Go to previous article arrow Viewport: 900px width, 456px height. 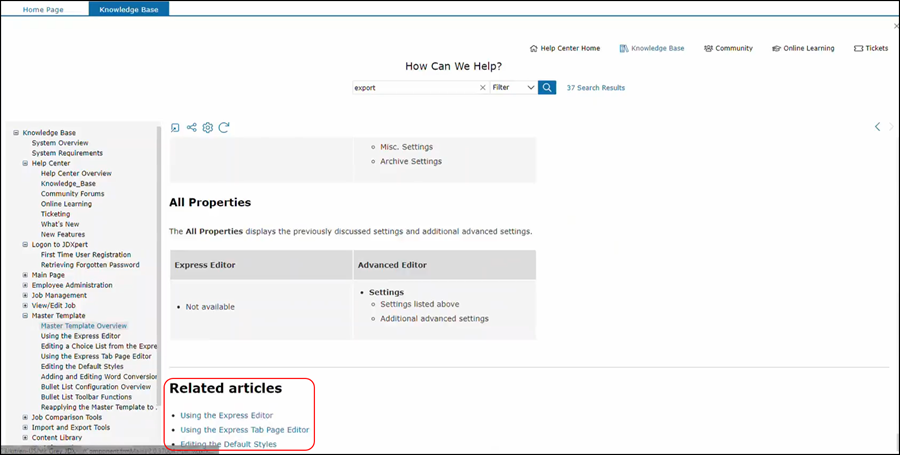click(x=877, y=127)
